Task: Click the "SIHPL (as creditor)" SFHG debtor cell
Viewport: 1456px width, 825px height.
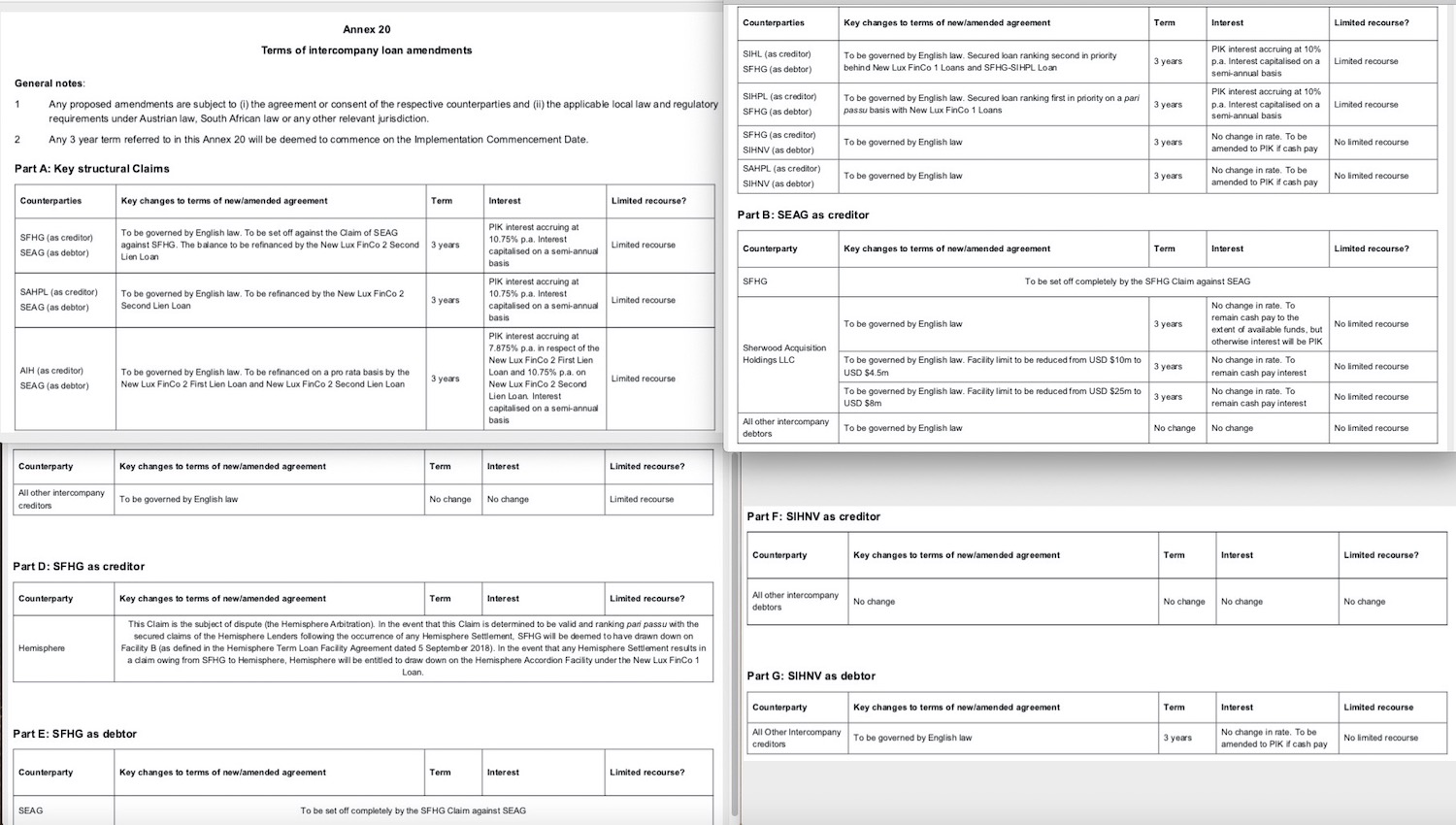Action: coord(789,104)
